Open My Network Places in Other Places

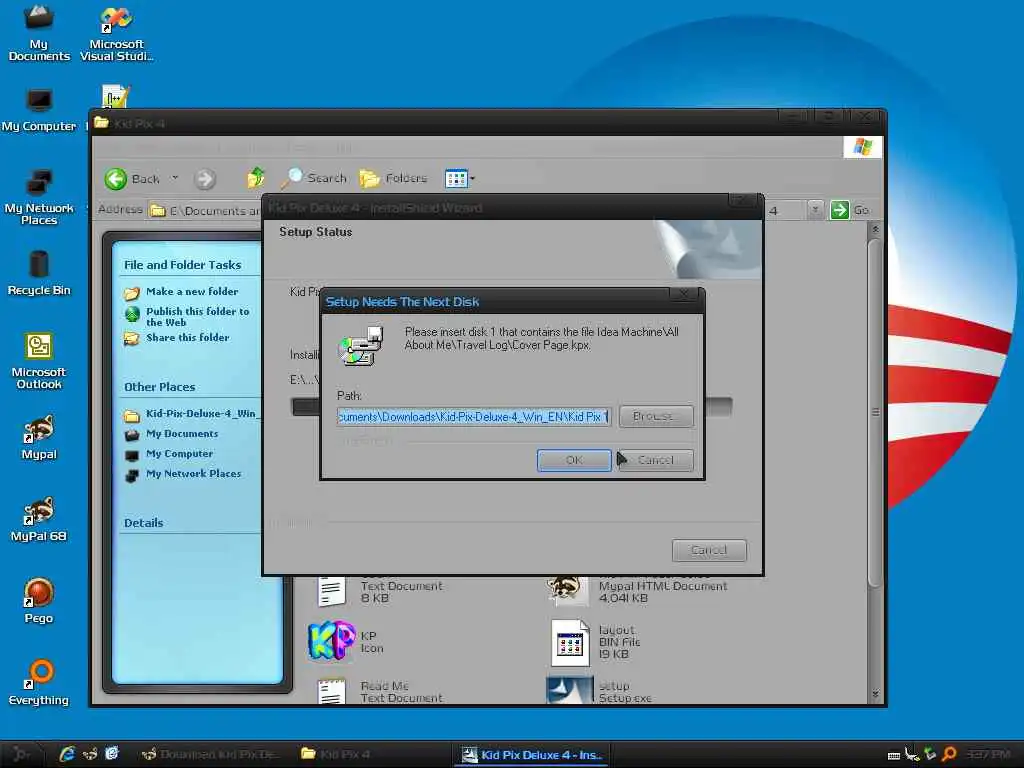point(193,473)
